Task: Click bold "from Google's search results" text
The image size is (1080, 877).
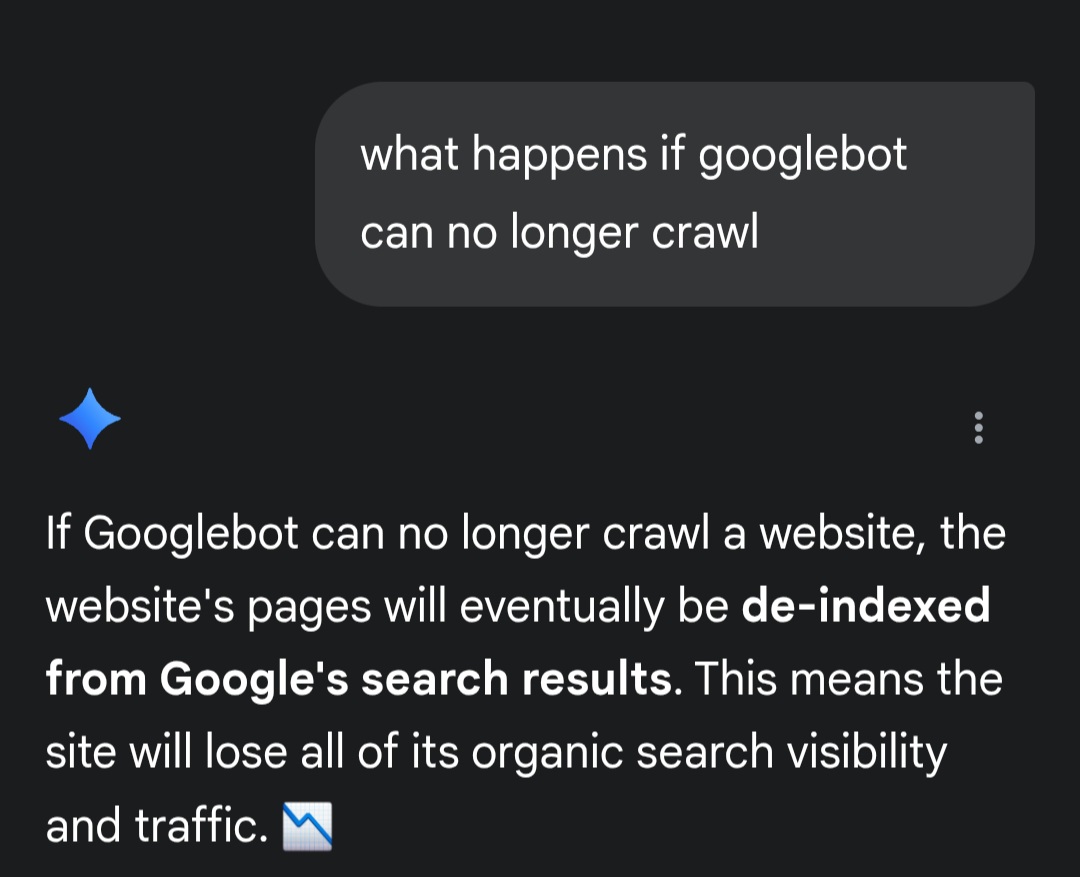Action: coord(359,679)
